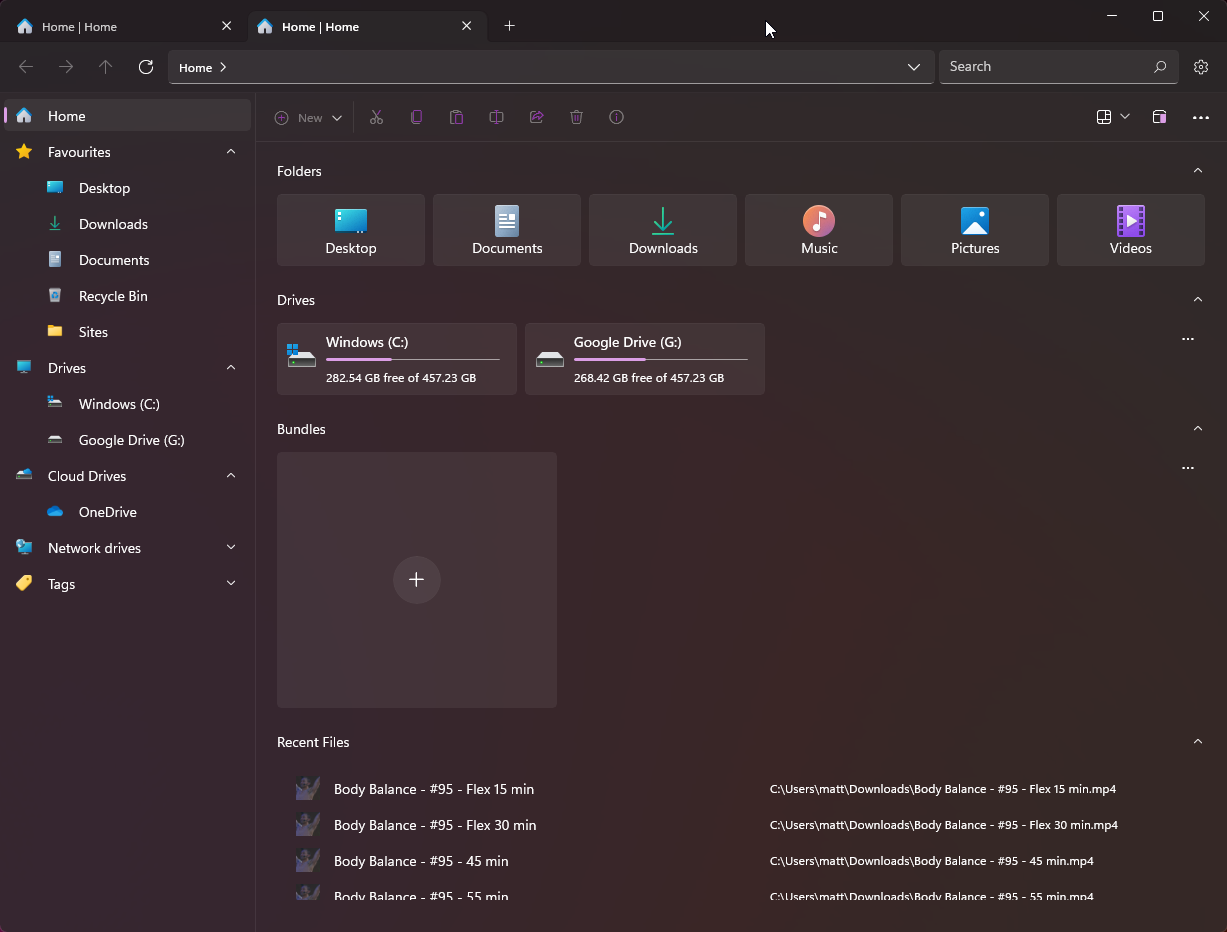This screenshot has width=1227, height=932.
Task: Click the Home breadcrumb in address bar
Action: [195, 68]
